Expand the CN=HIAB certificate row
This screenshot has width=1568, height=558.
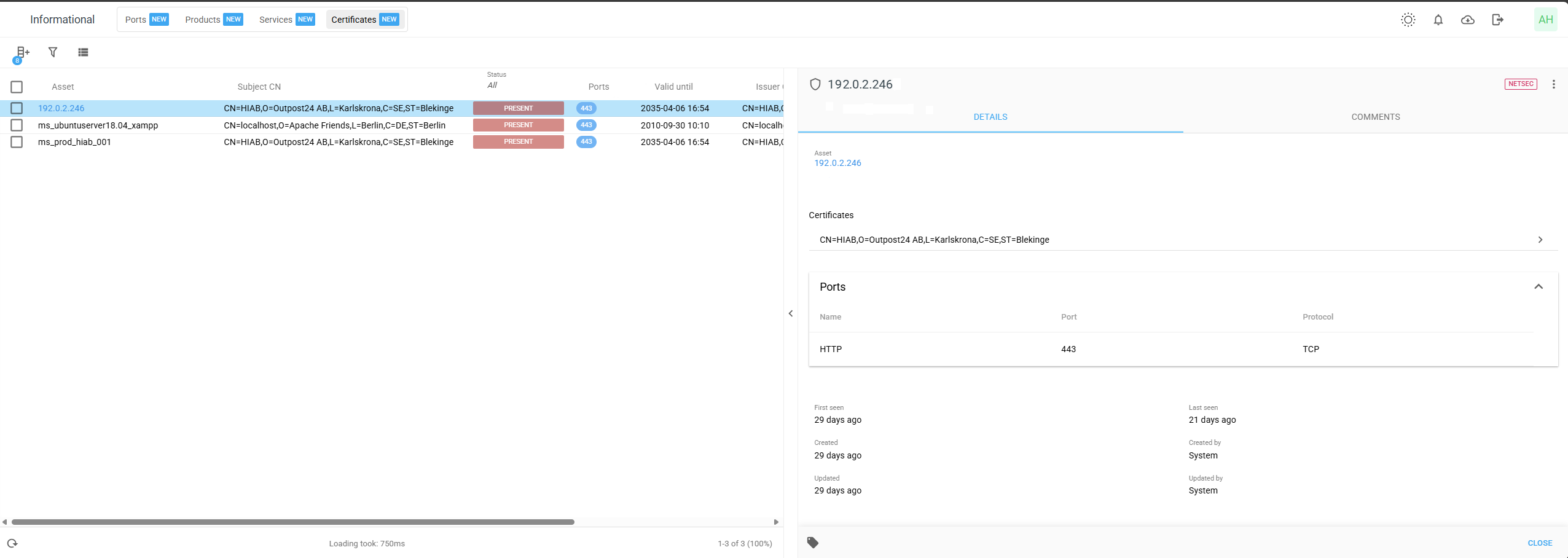[1540, 240]
